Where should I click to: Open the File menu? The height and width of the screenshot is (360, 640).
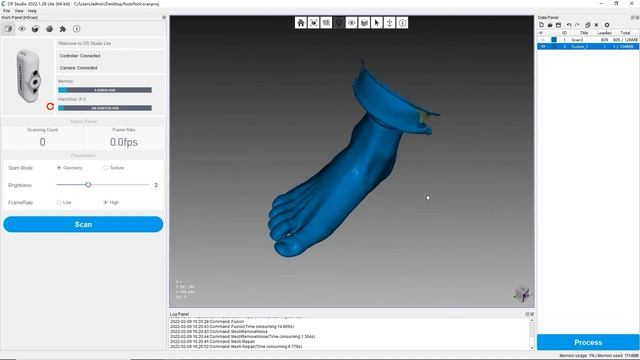point(7,11)
